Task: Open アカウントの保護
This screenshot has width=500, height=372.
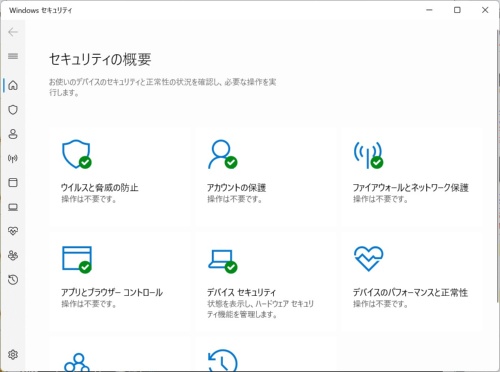Action: coord(236,188)
